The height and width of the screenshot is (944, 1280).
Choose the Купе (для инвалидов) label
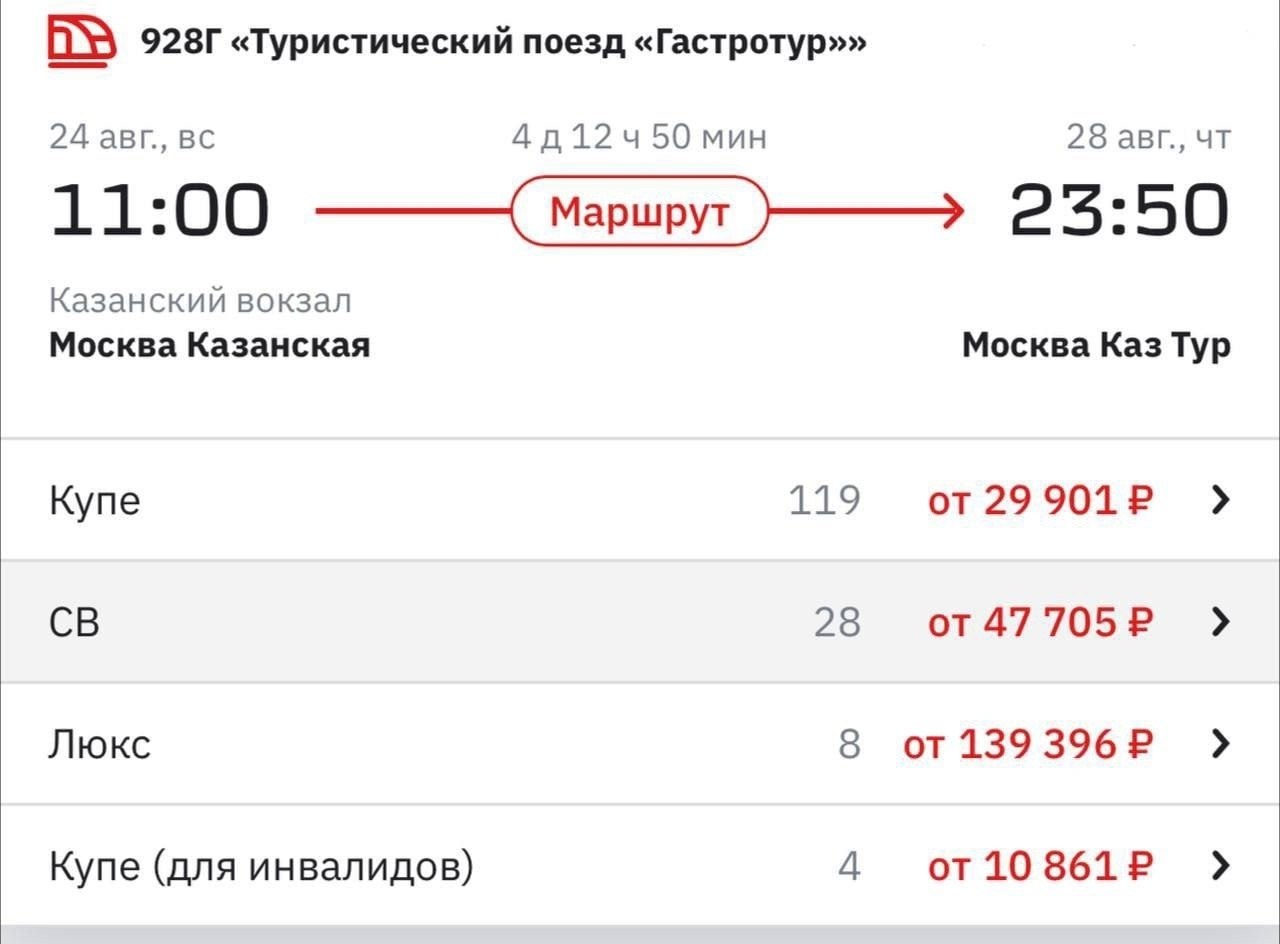[261, 866]
